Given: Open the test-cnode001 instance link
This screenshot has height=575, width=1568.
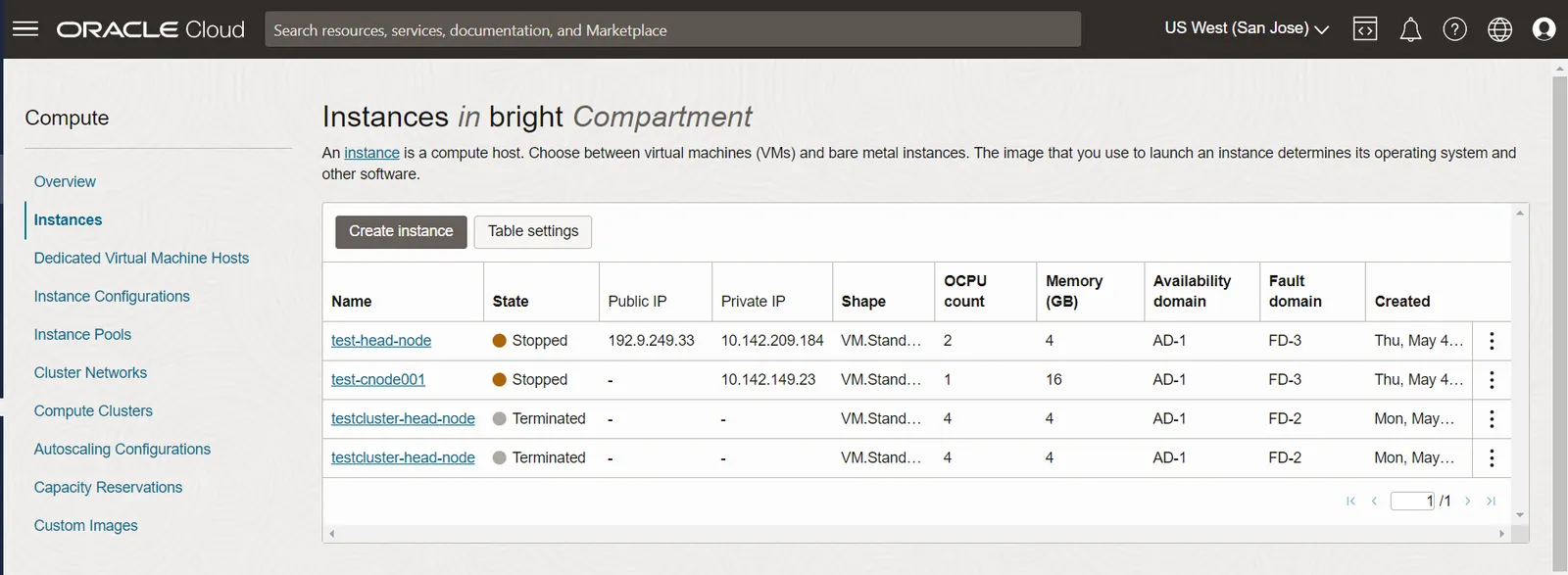Looking at the screenshot, I should tap(378, 380).
